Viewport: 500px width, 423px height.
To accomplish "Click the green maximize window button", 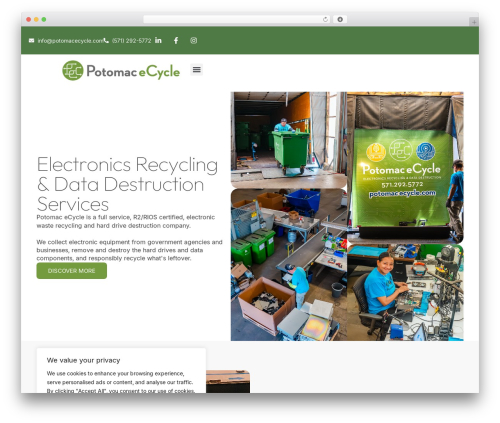I will [44, 20].
